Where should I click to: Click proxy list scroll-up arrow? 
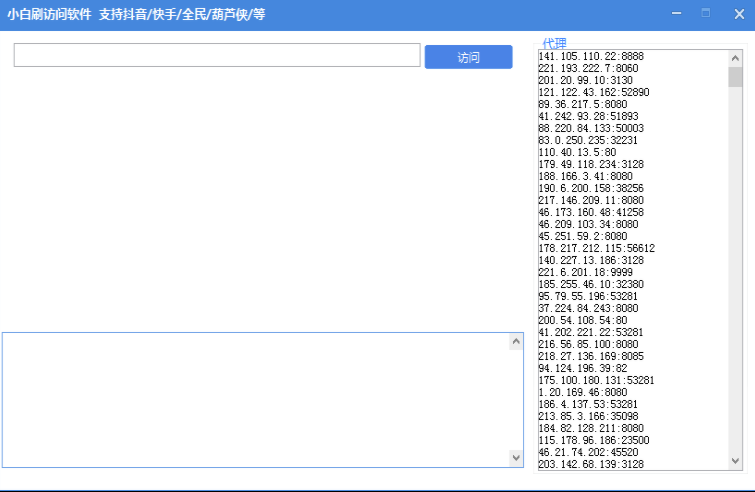[735, 58]
